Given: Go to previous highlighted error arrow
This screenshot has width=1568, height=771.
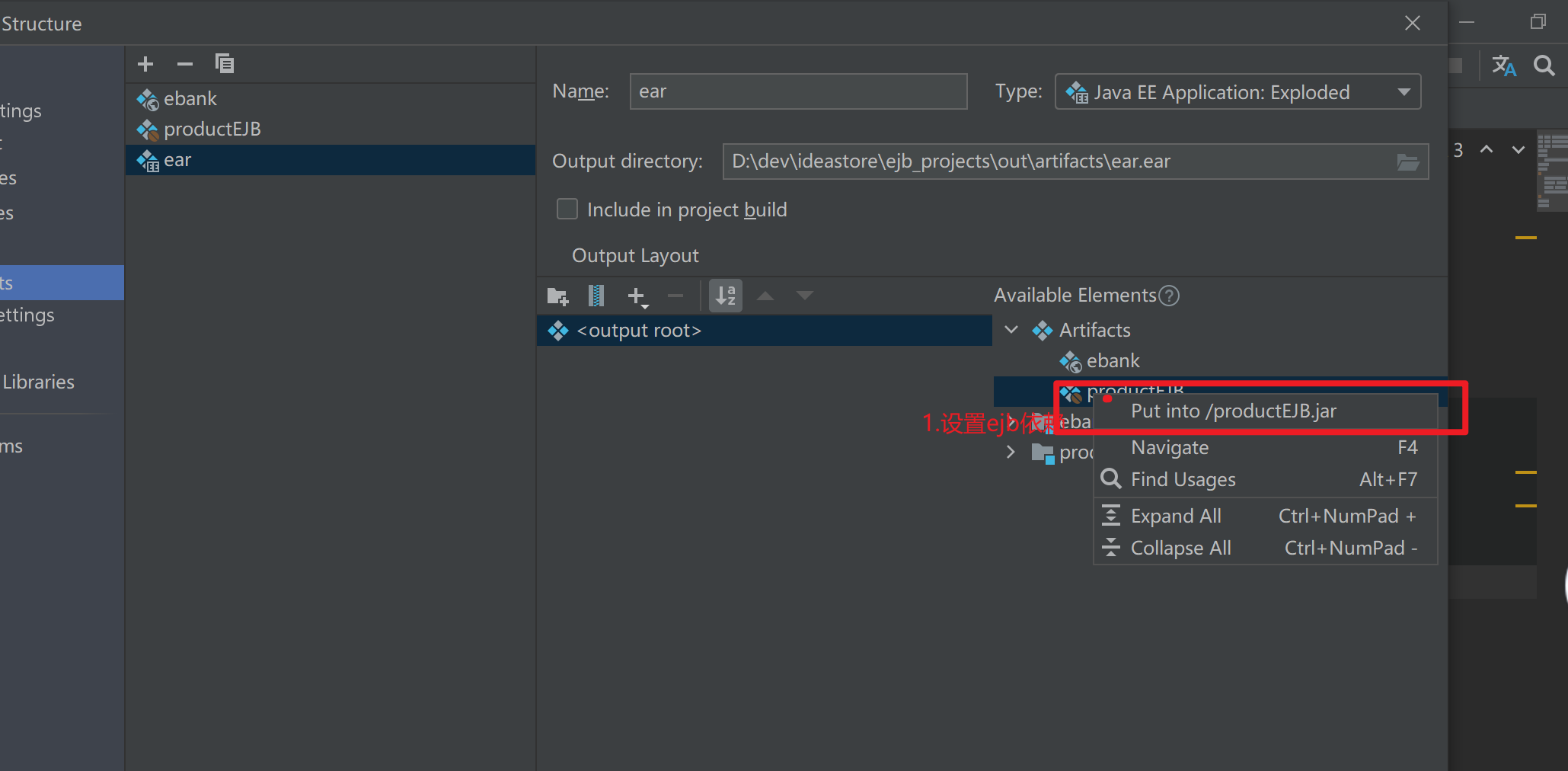Looking at the screenshot, I should pos(1487,149).
